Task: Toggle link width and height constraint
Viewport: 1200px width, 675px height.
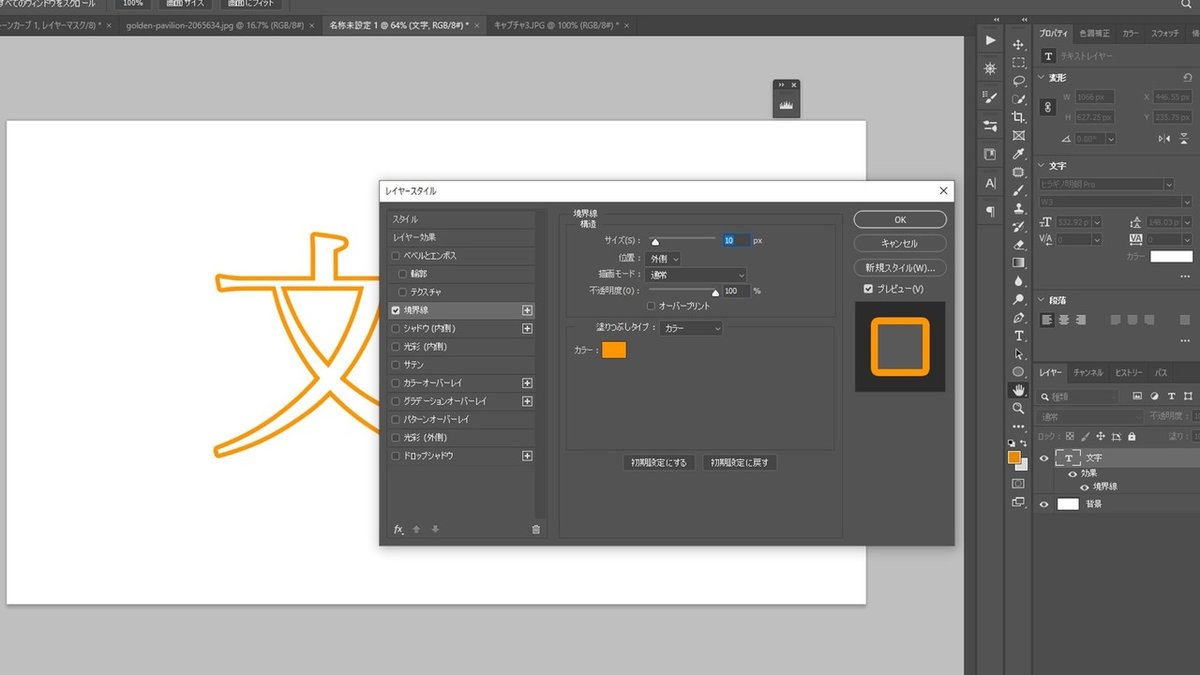Action: [1048, 106]
